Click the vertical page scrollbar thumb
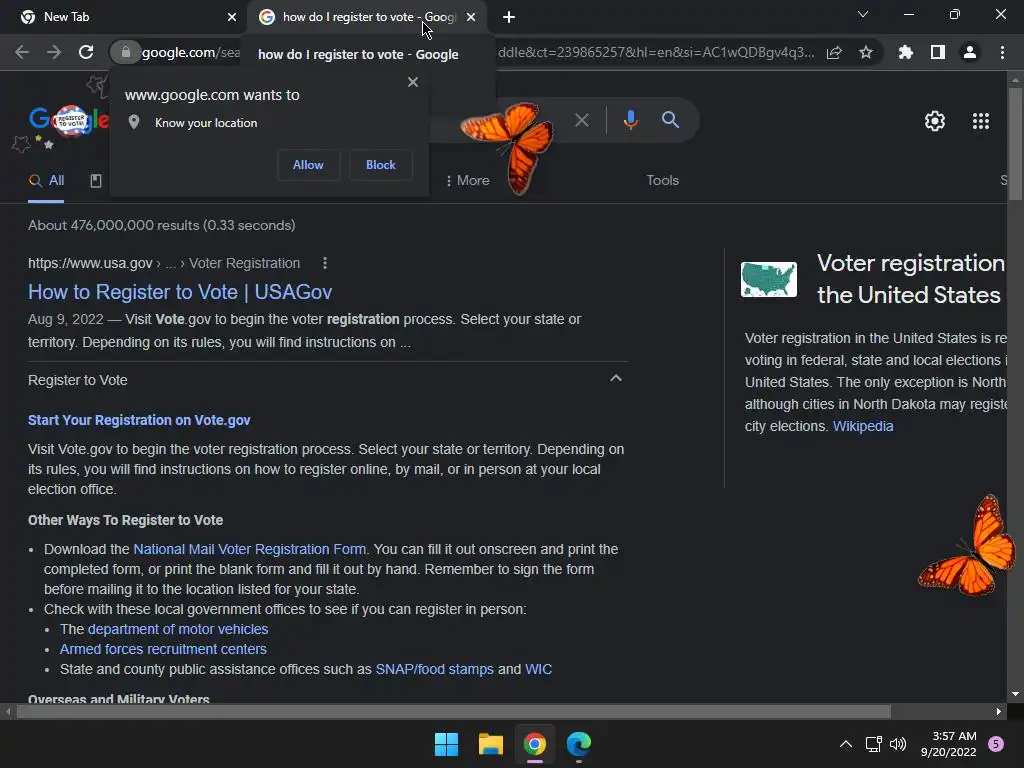 pos(1015,144)
